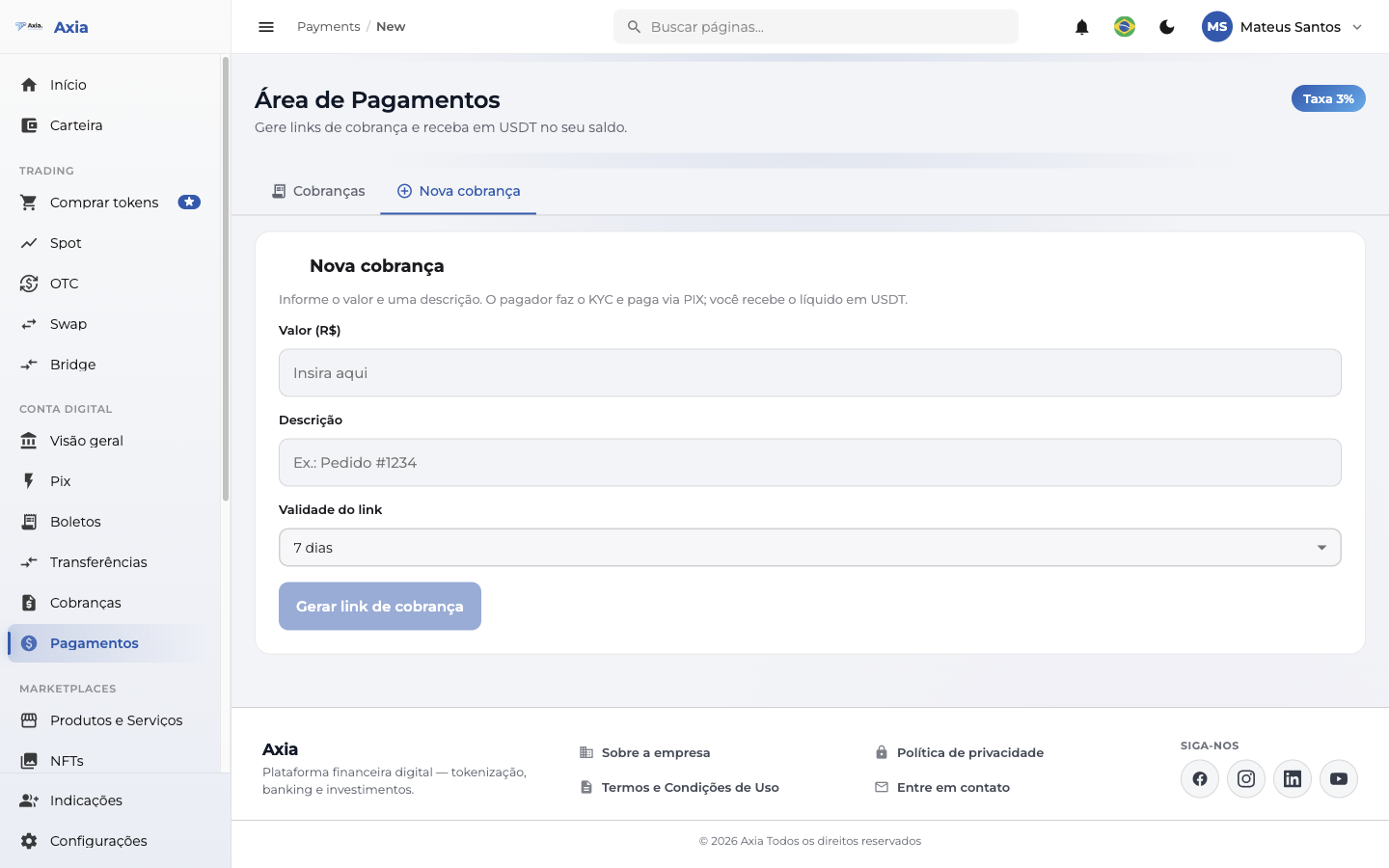Screen dimensions: 1389x868
Task: Open Termos e Condições de Uso link
Action: click(x=679, y=788)
